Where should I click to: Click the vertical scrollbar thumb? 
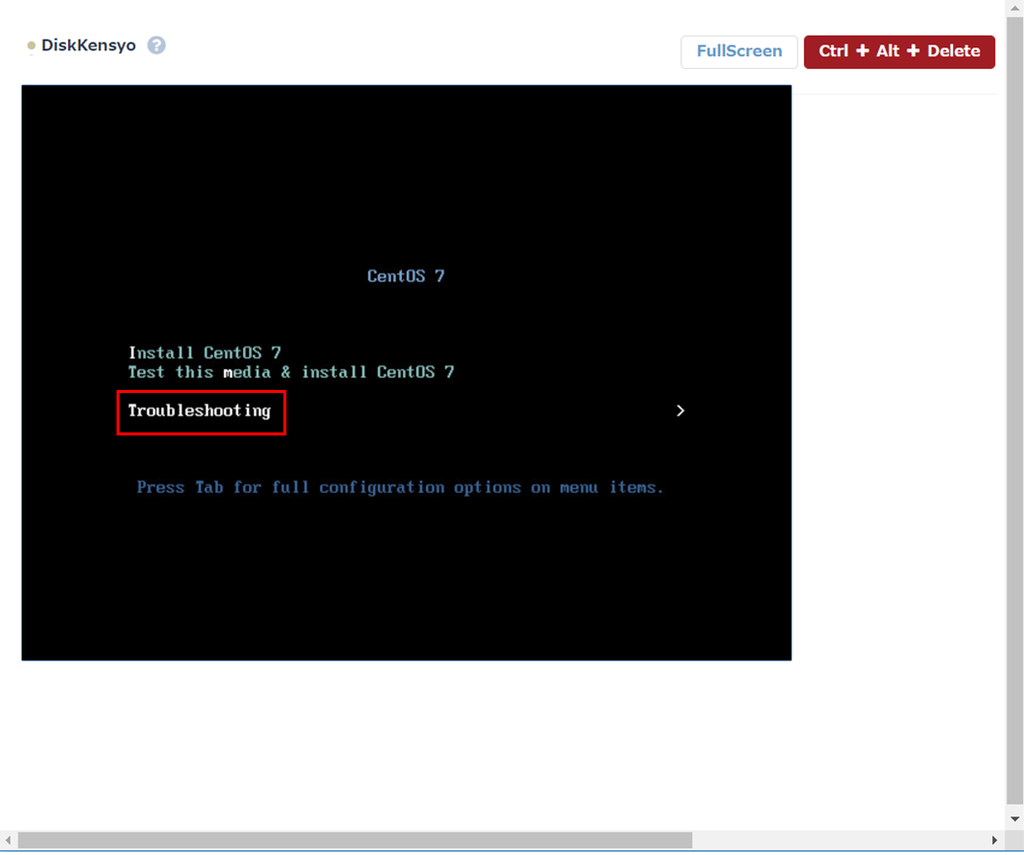(x=1015, y=411)
